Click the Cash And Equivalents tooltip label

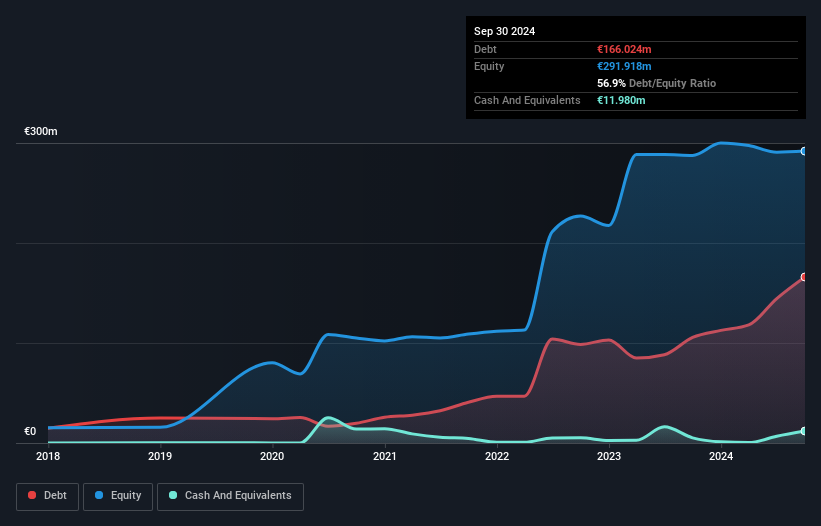[527, 100]
